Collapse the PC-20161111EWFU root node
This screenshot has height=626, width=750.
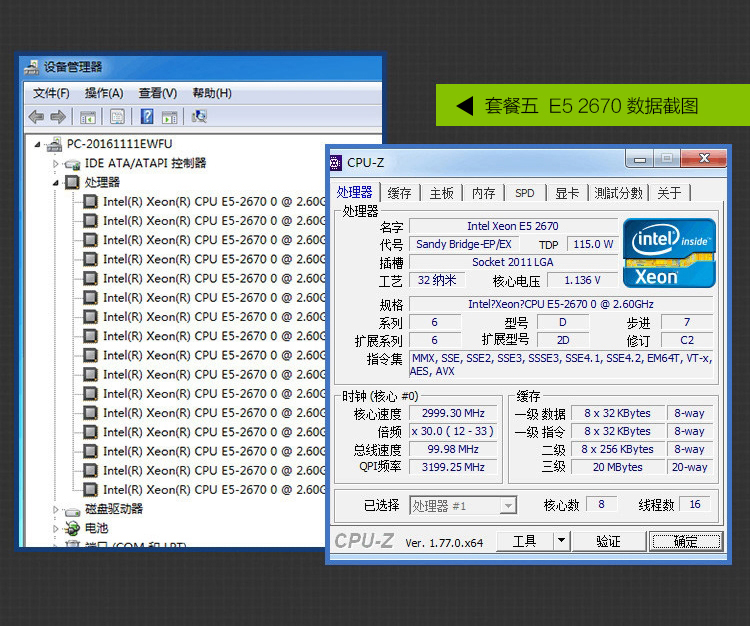[x=38, y=144]
